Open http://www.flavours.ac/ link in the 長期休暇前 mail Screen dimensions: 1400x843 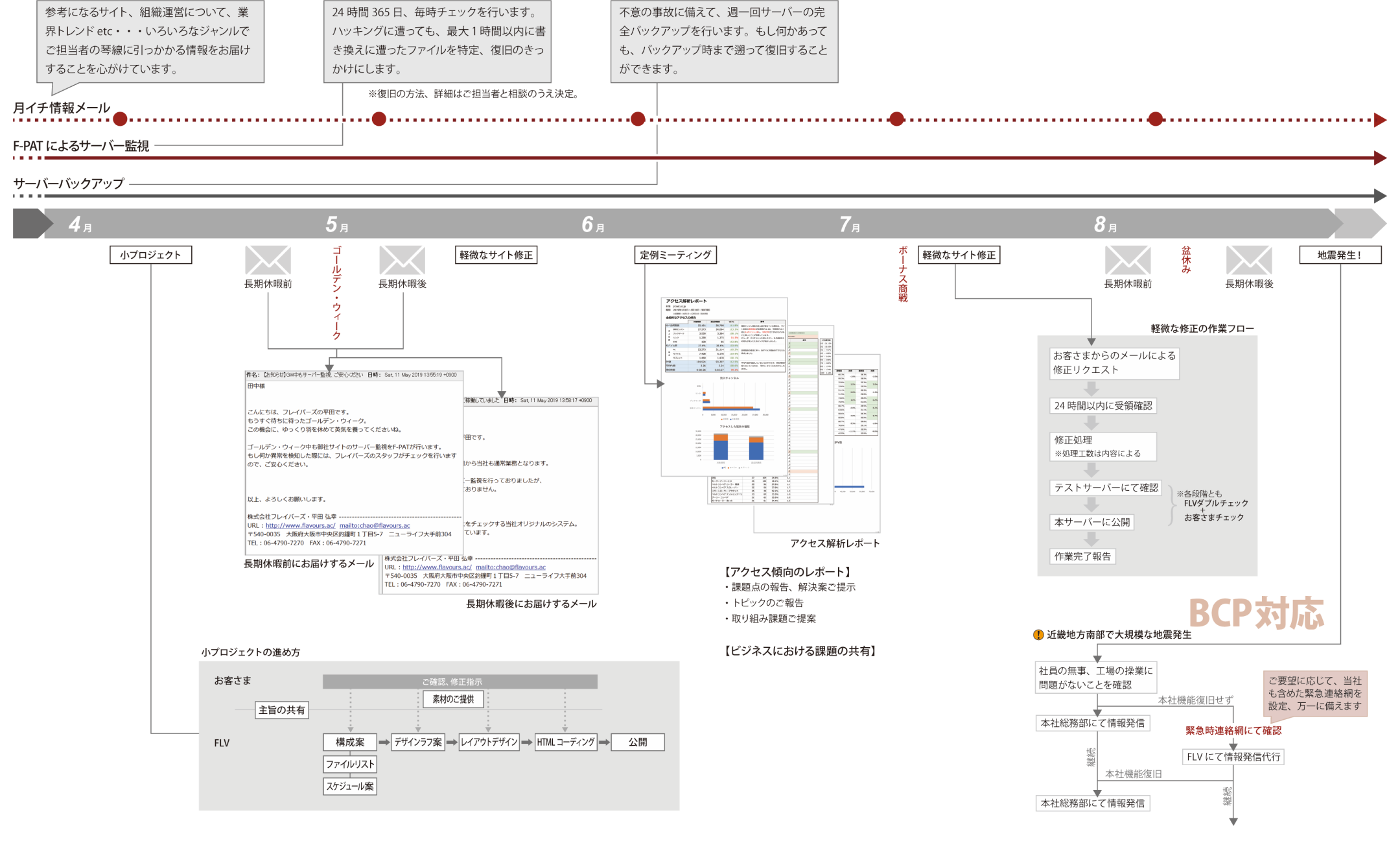pos(300,526)
